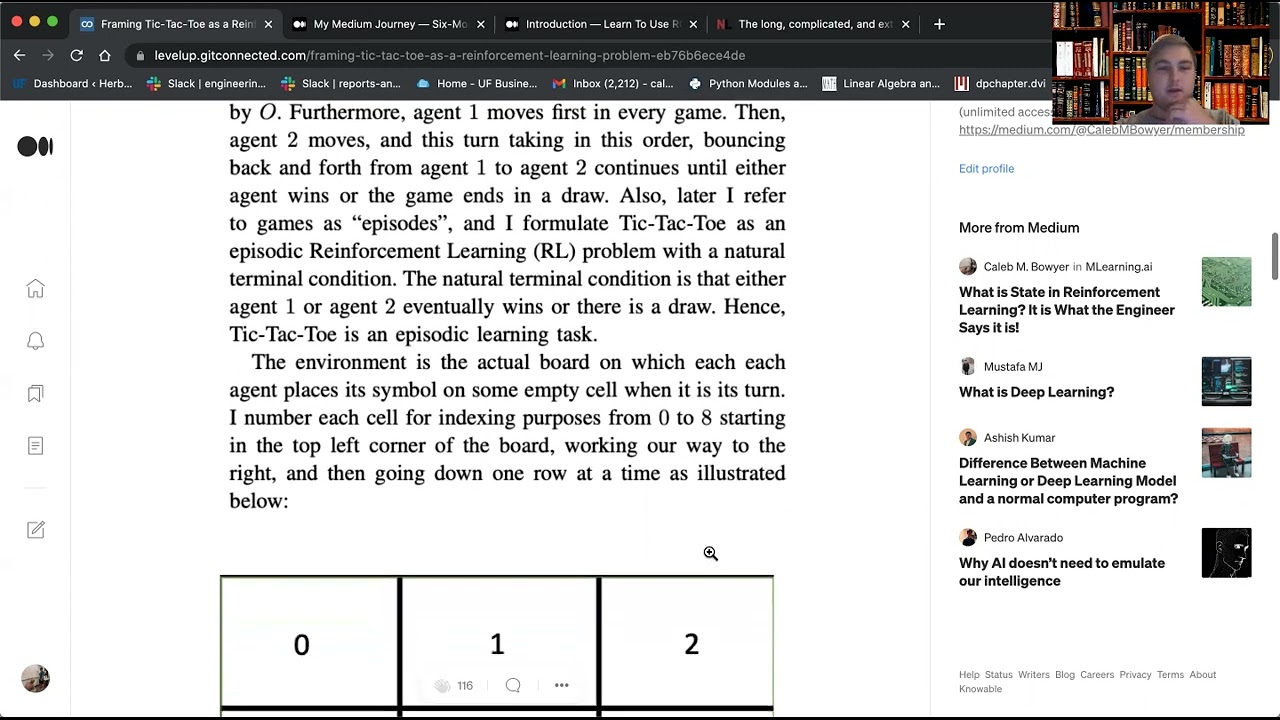Open the user avatar in sidebar
This screenshot has height=720, width=1280.
click(x=35, y=679)
